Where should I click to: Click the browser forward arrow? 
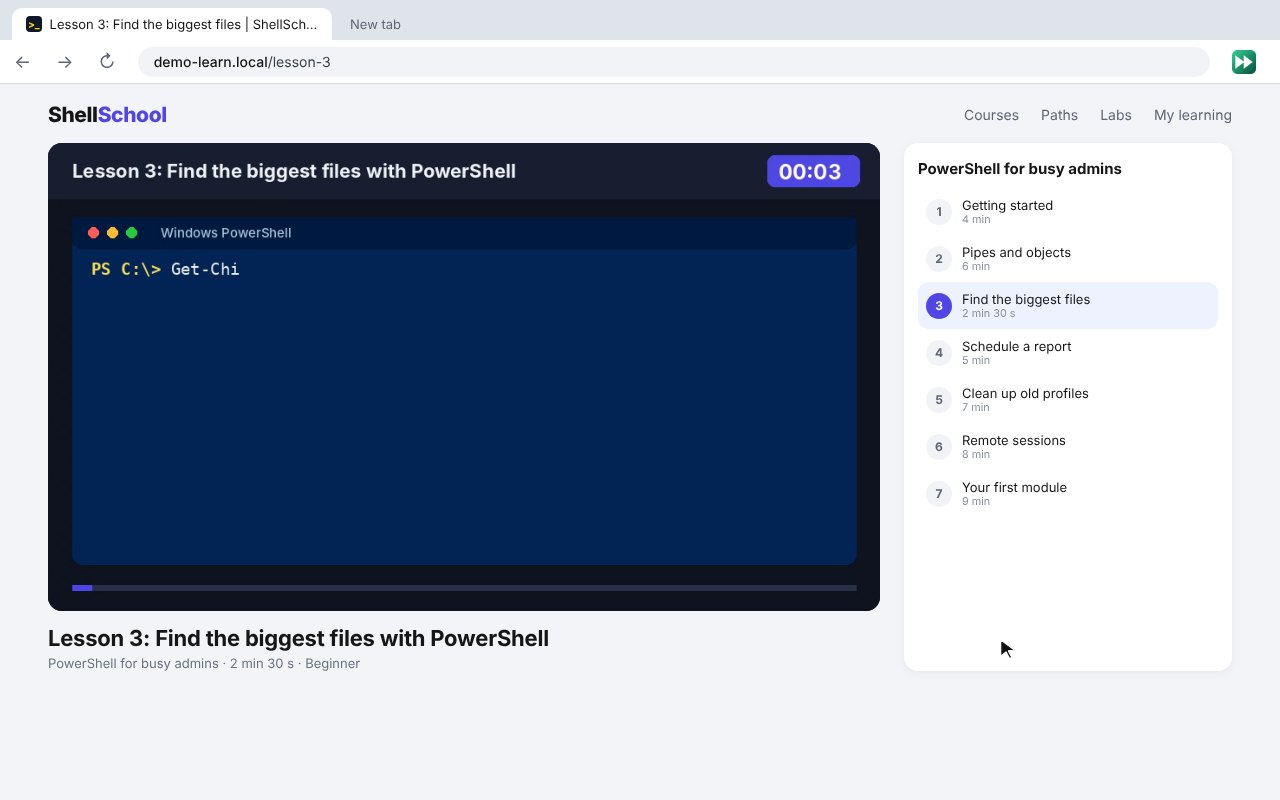[65, 62]
